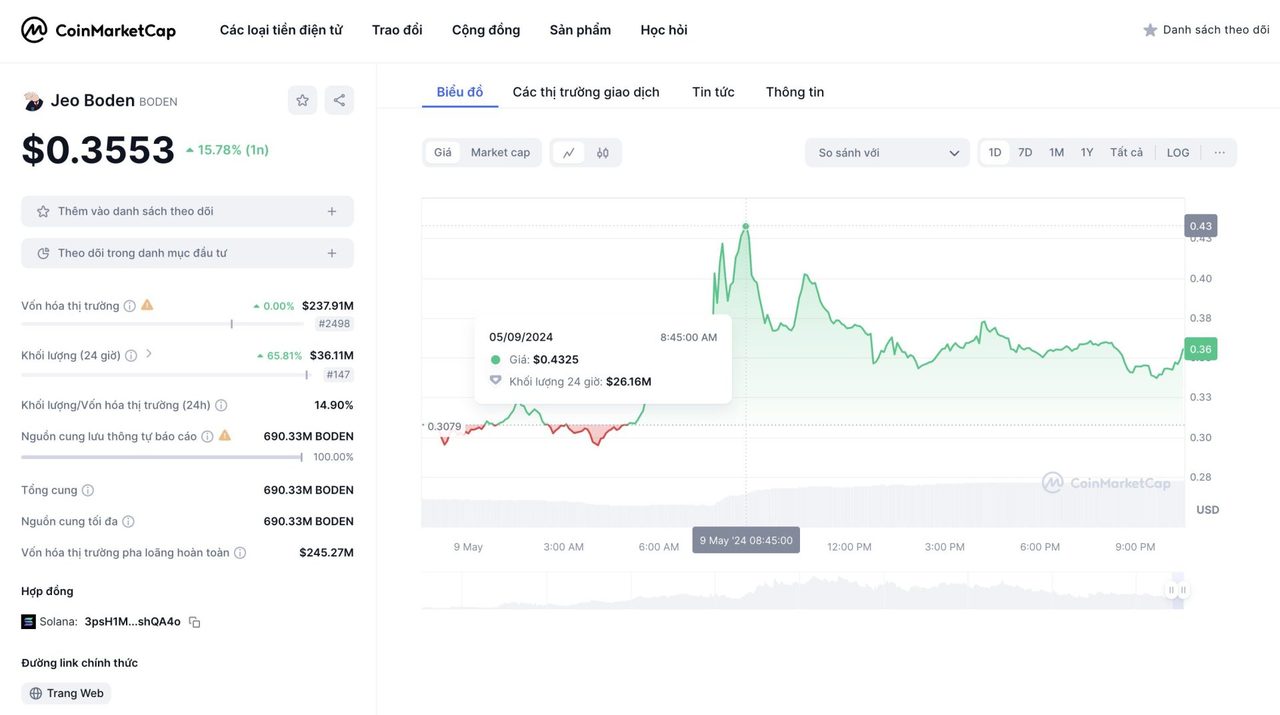1280x715 pixels.
Task: Click the 0.36 current price label
Action: [1201, 349]
